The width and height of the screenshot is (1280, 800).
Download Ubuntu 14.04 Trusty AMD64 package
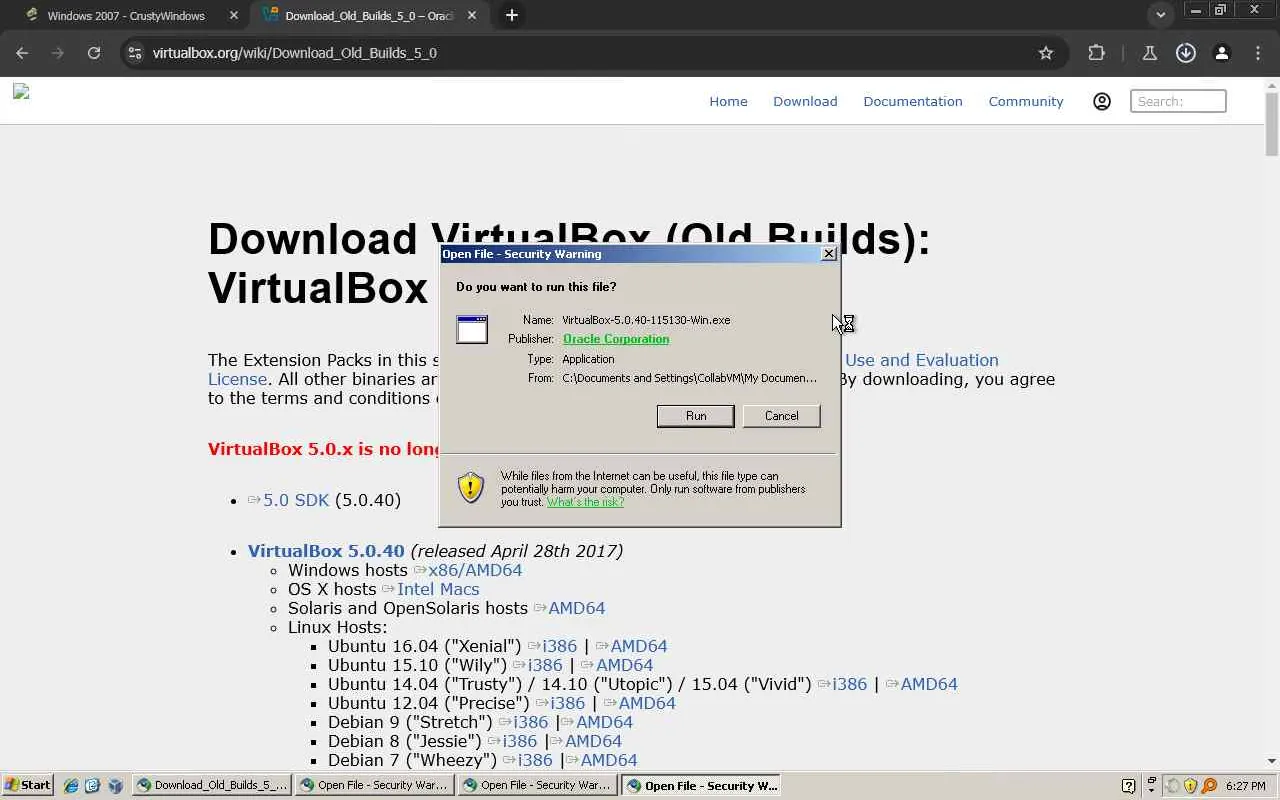click(929, 684)
